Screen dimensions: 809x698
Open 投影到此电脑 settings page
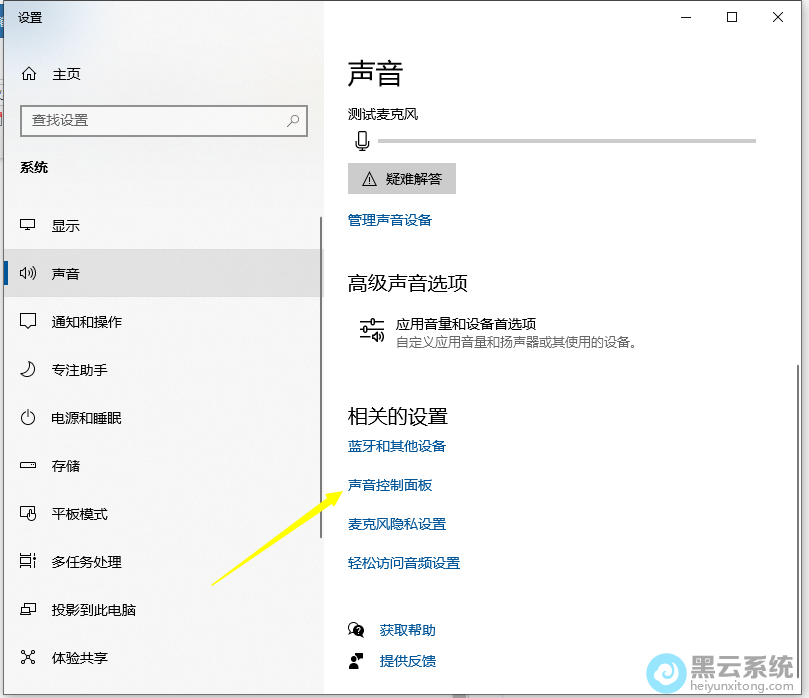pyautogui.click(x=93, y=610)
